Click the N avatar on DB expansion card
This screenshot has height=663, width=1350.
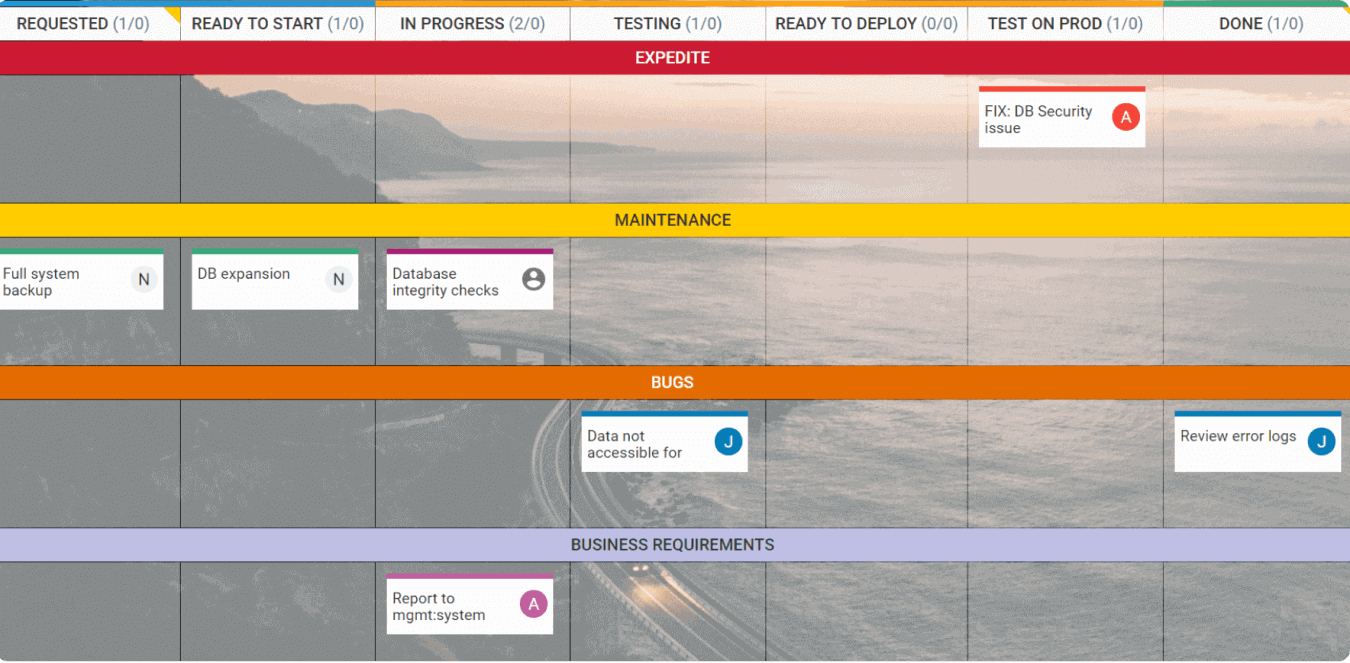coord(337,279)
